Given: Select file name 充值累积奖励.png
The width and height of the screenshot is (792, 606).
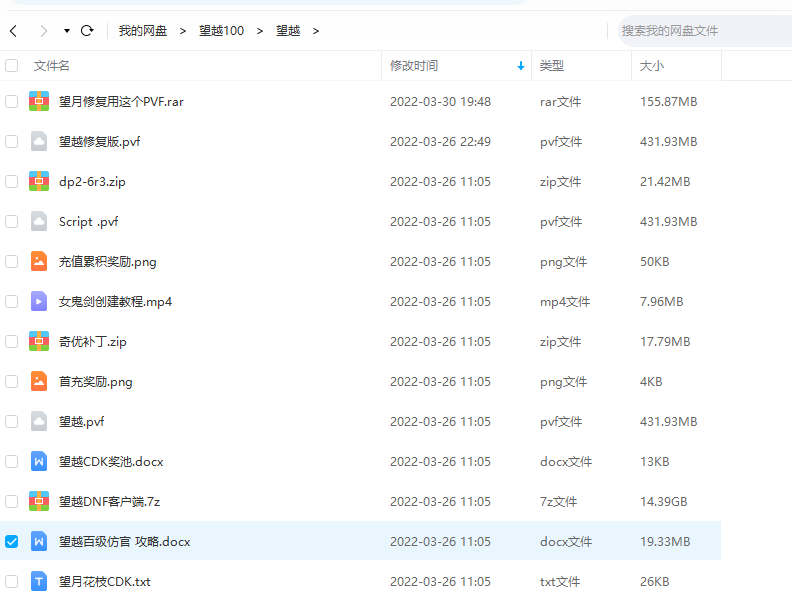Looking at the screenshot, I should click(x=108, y=262).
